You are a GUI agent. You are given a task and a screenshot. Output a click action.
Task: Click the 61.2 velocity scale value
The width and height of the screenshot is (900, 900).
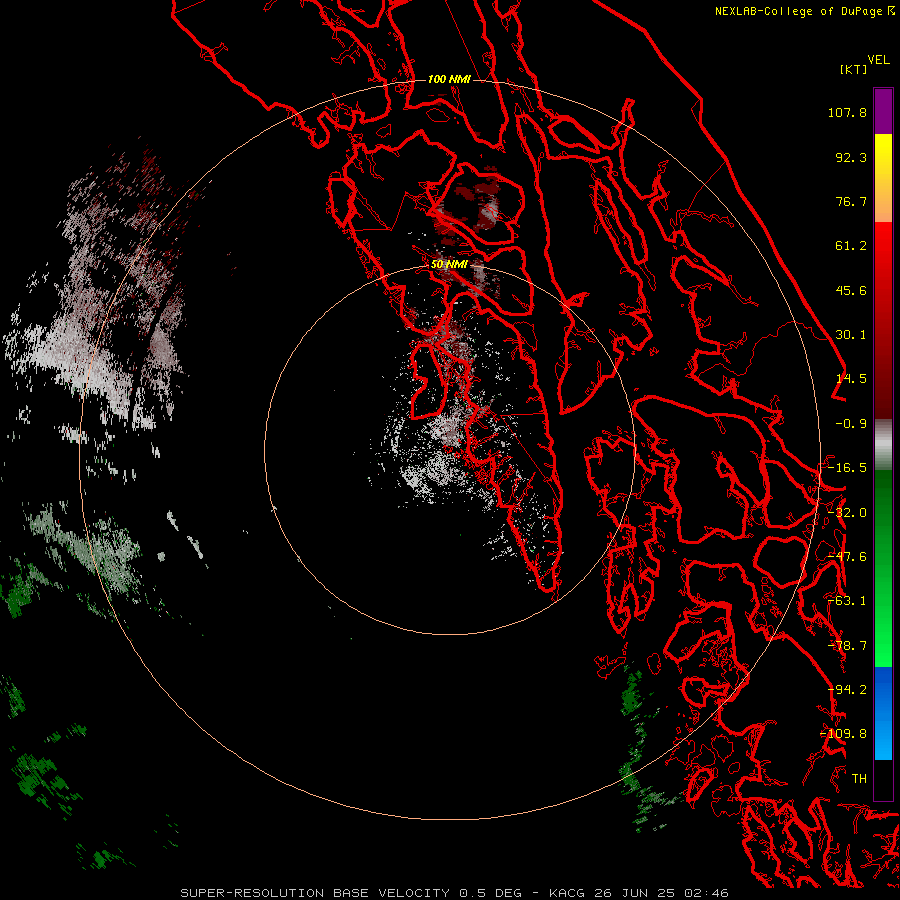point(851,246)
